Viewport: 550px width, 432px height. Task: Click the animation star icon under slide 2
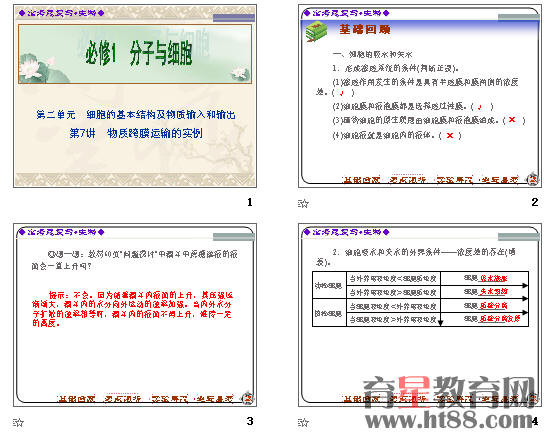(x=303, y=203)
